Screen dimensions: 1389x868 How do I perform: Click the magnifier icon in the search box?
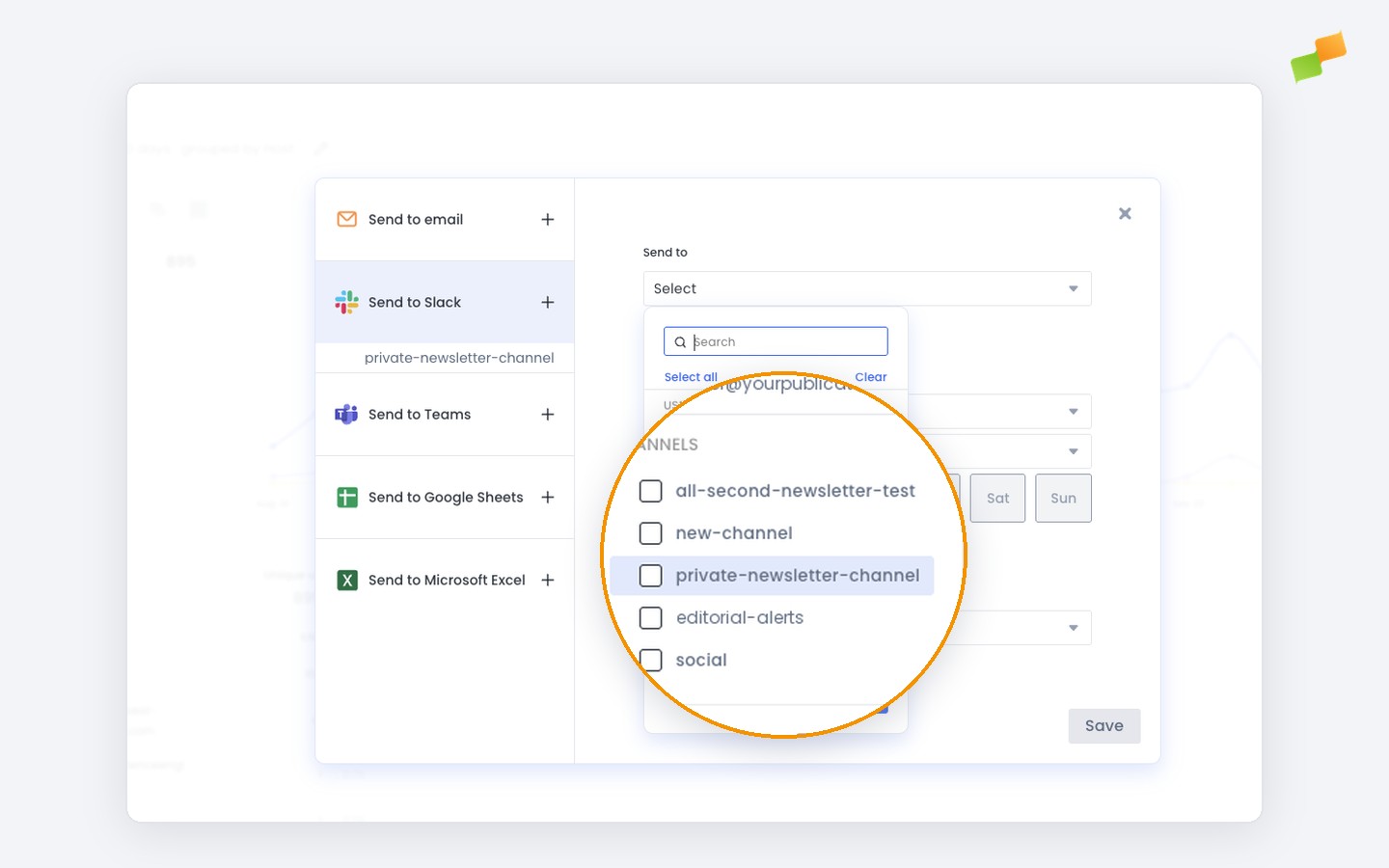[680, 342]
